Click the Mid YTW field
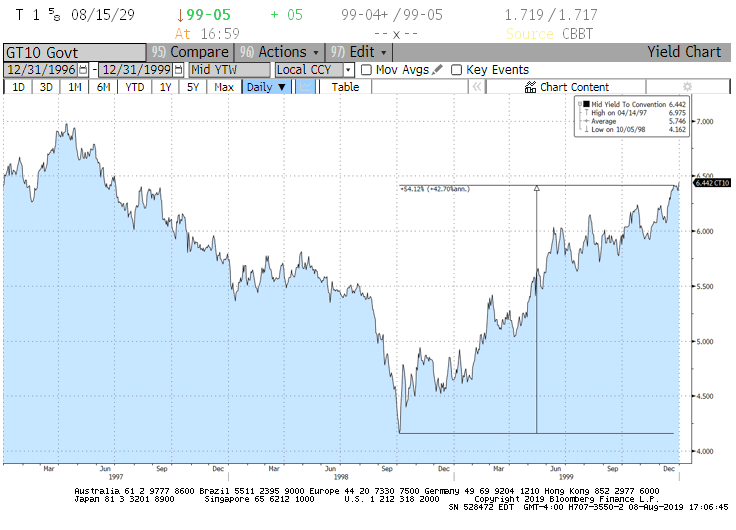The height and width of the screenshot is (530, 736). (x=230, y=70)
